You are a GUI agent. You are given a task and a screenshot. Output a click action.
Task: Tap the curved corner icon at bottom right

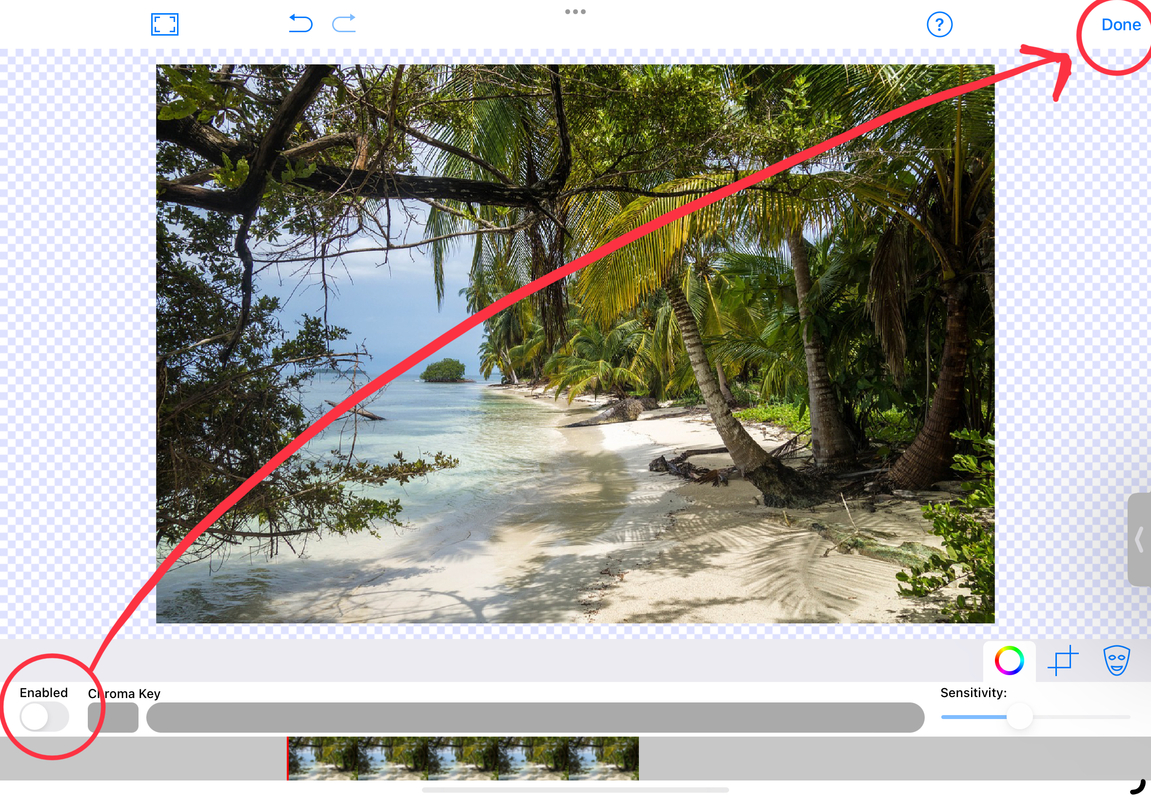click(1139, 786)
